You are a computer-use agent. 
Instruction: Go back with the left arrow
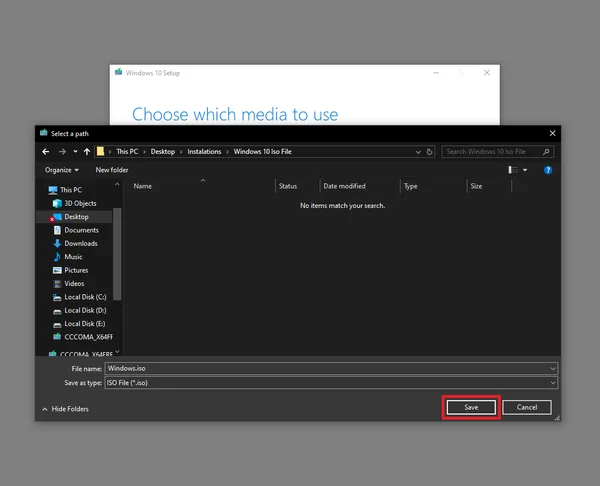tap(46, 152)
